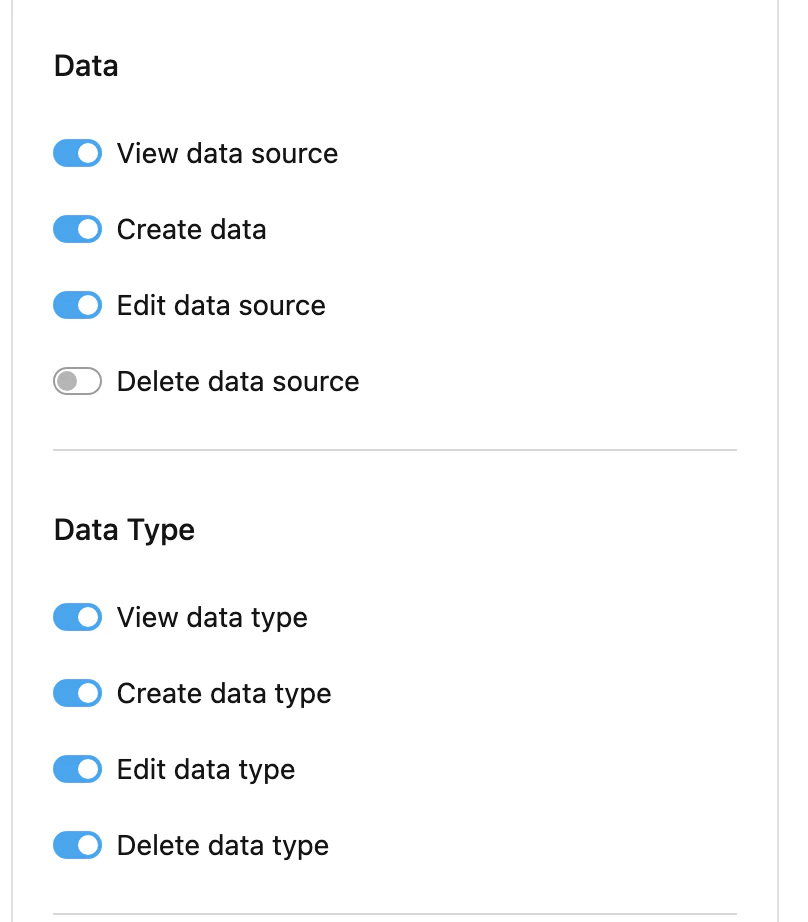The height and width of the screenshot is (922, 808).
Task: Disable the View data type toggle
Action: click(77, 617)
